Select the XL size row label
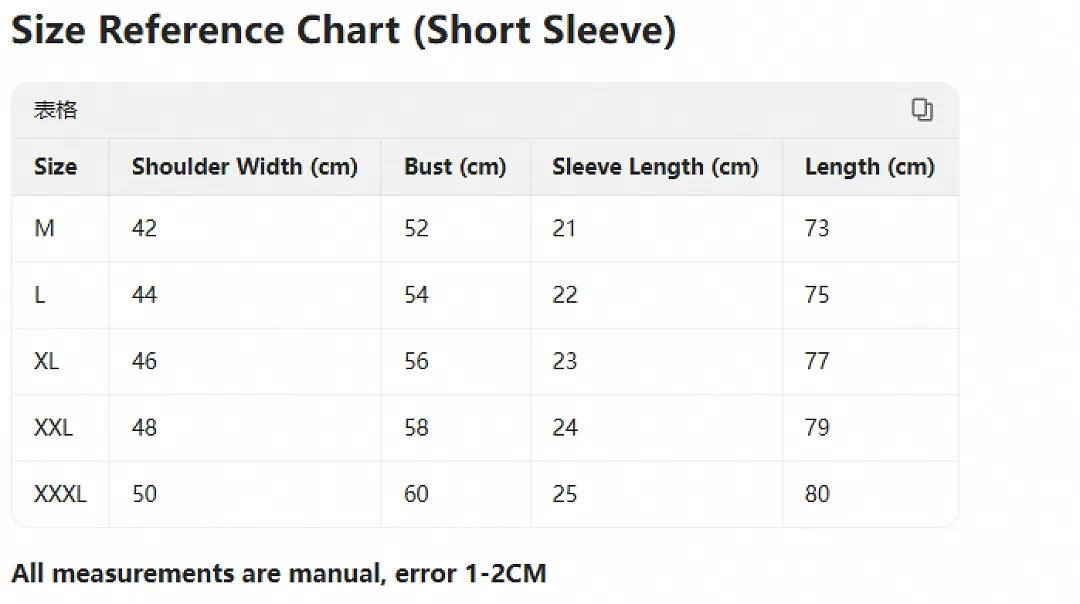 [46, 361]
